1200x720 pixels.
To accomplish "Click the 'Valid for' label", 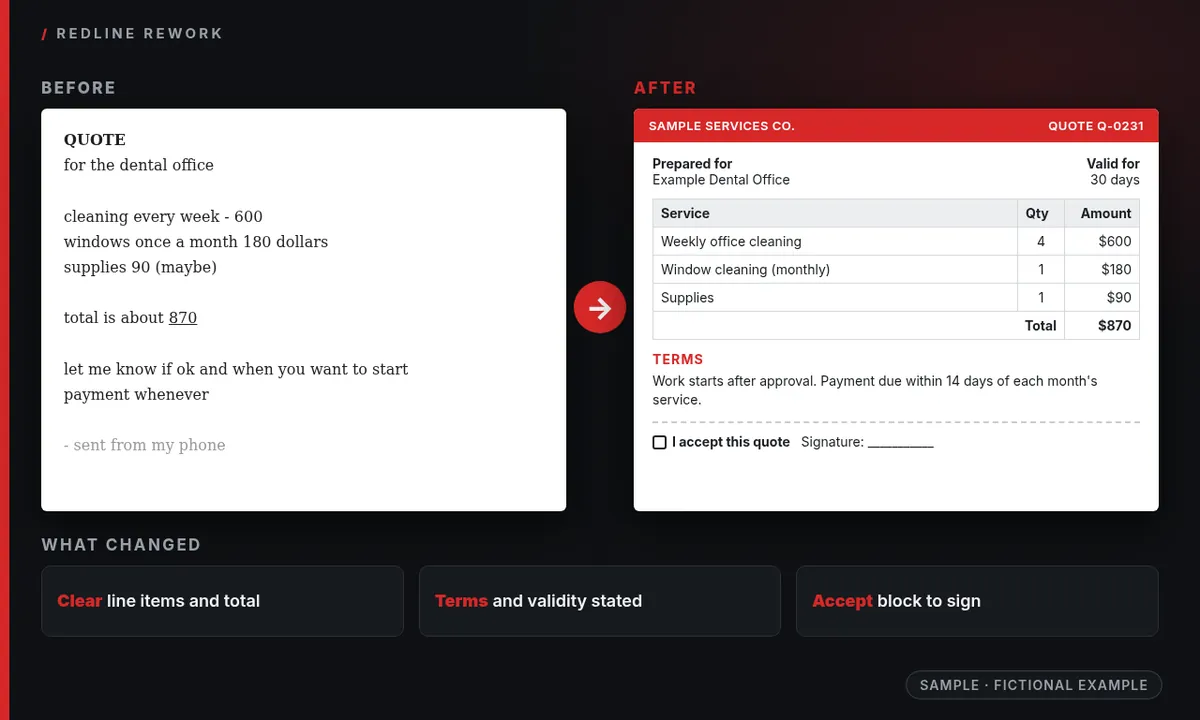I will pyautogui.click(x=1113, y=163).
